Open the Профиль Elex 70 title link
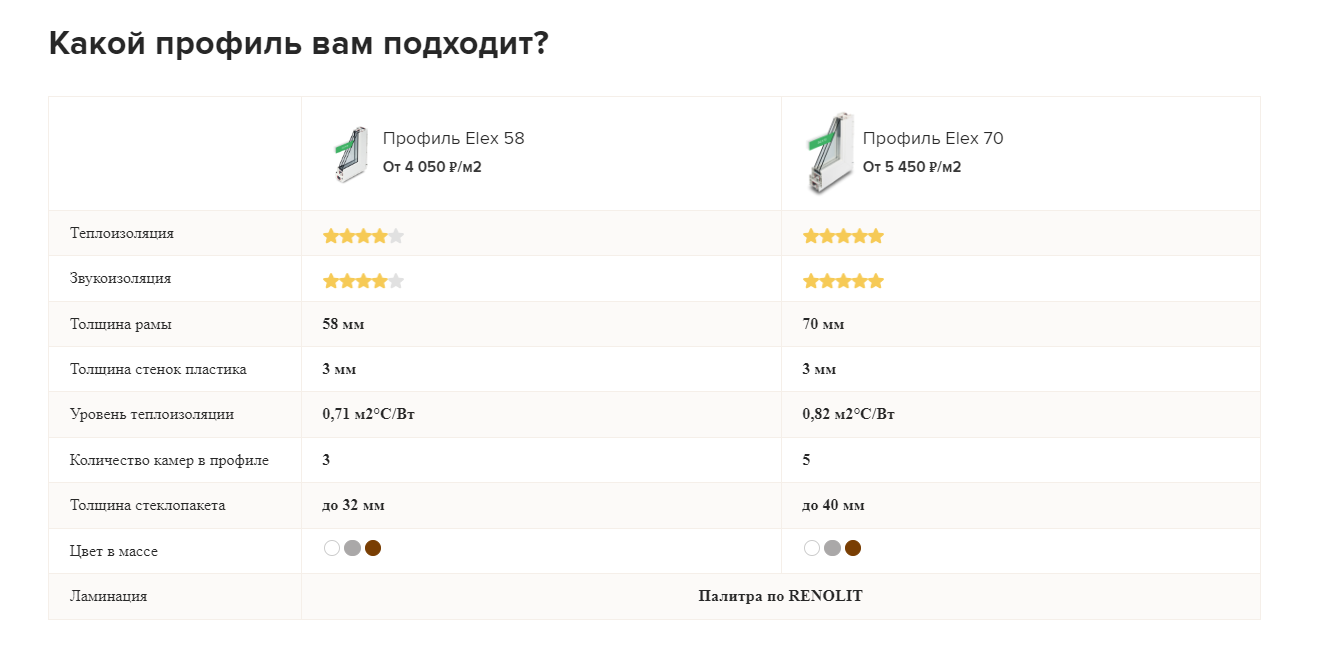Image resolution: width=1327 pixels, height=655 pixels. [x=933, y=139]
